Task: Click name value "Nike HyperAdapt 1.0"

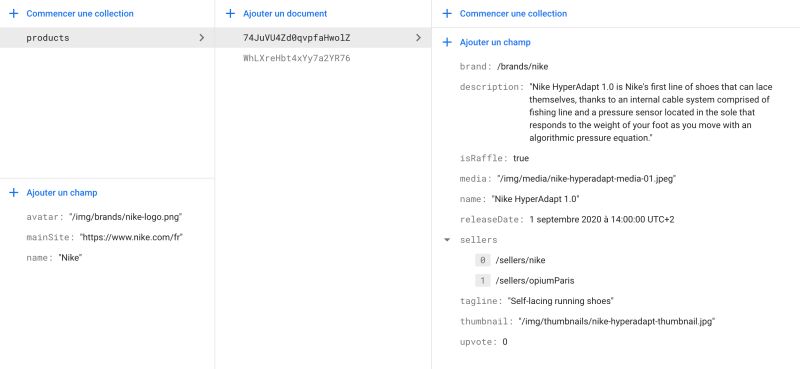Action: [535, 199]
